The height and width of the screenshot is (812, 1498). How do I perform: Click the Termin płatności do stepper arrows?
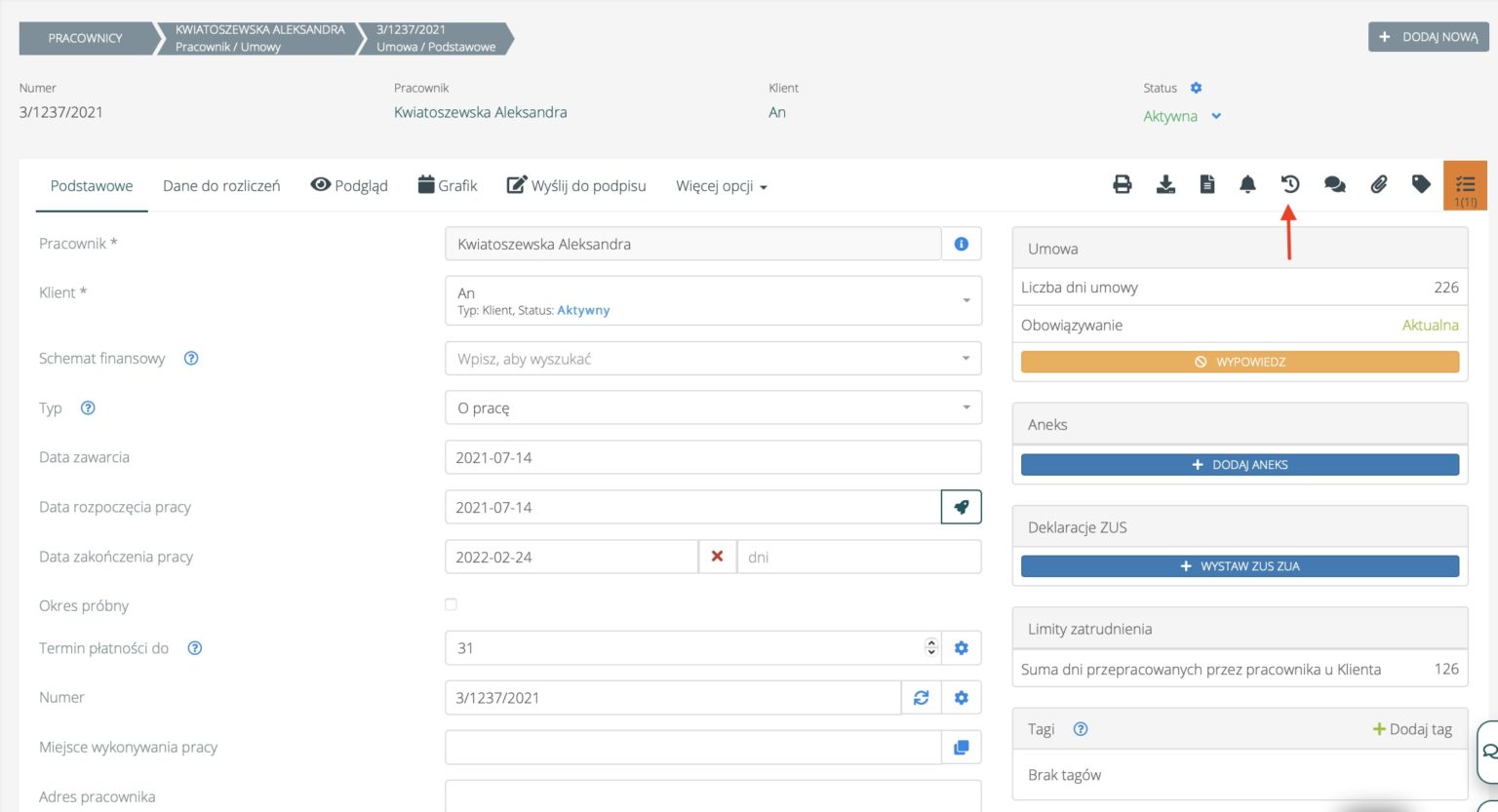point(930,647)
